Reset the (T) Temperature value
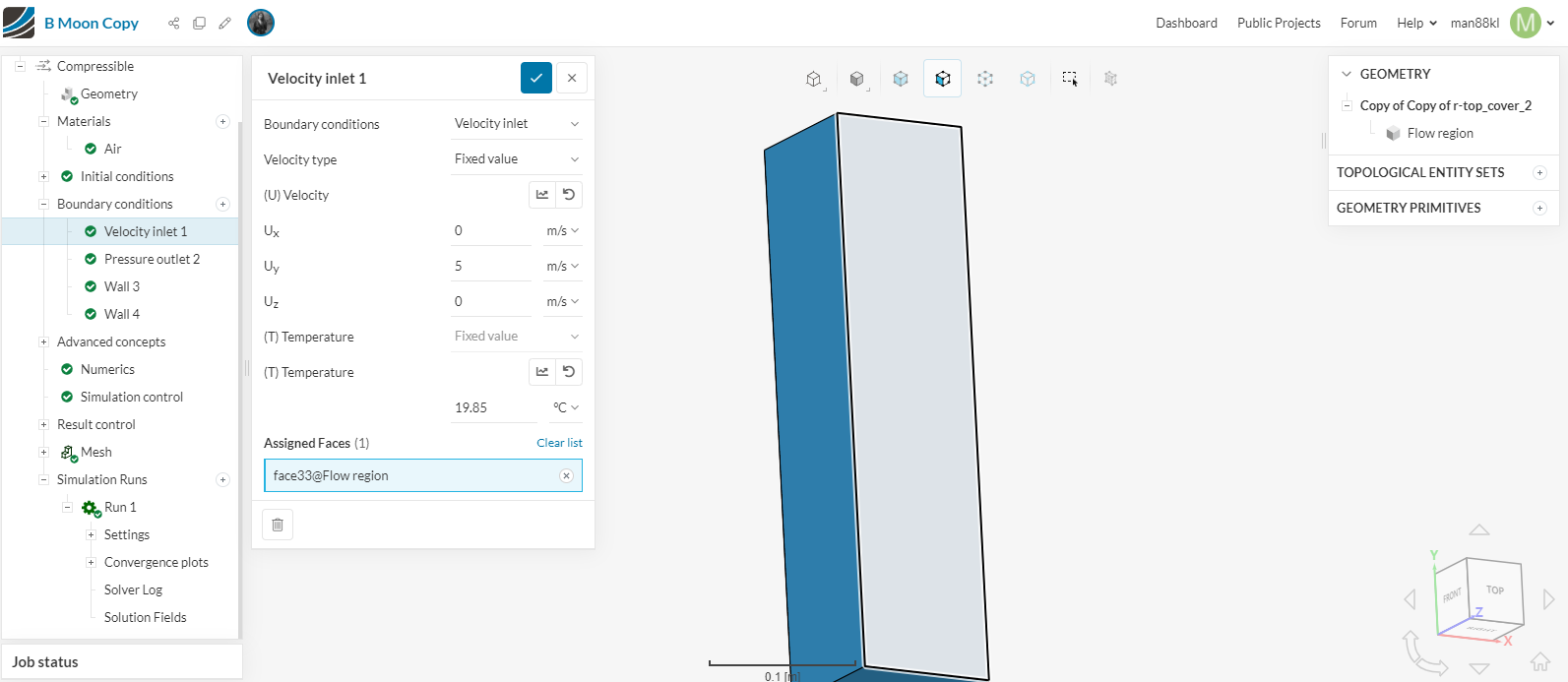This screenshot has width=1568, height=682. pos(569,372)
